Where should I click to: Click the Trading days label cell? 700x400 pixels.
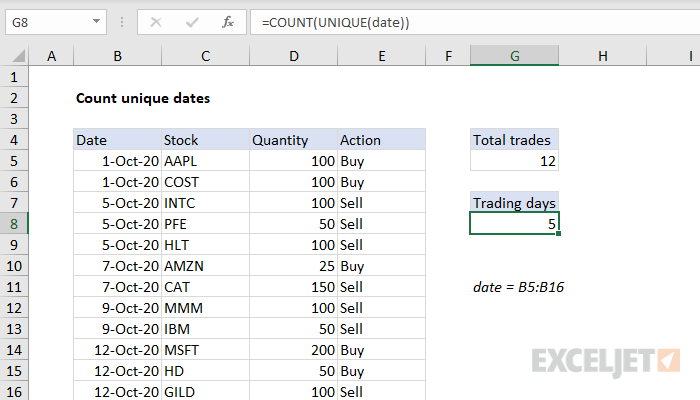tap(514, 203)
